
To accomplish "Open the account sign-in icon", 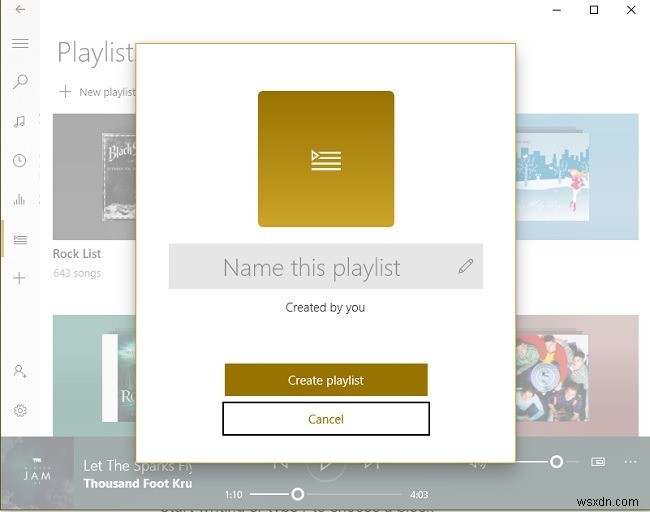I will pos(20,371).
